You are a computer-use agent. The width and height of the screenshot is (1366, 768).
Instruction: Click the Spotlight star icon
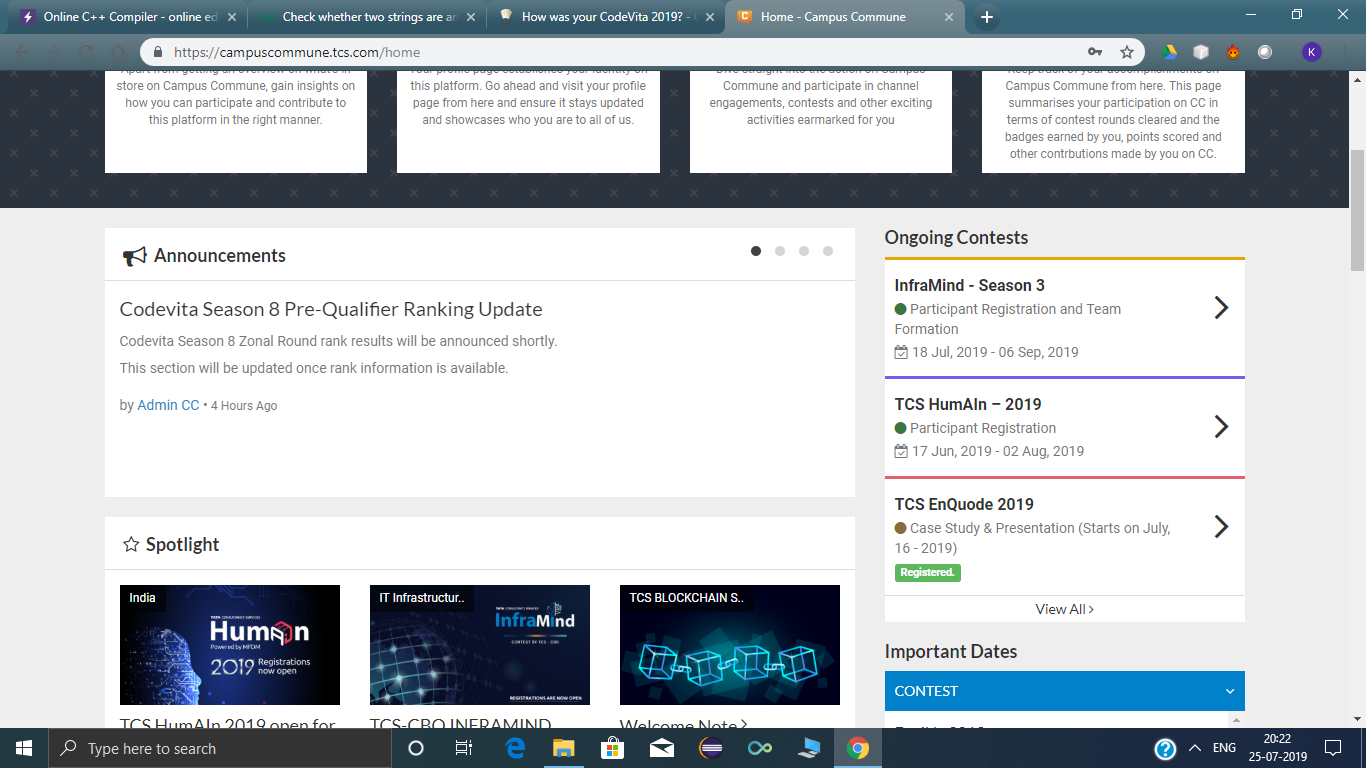click(131, 545)
